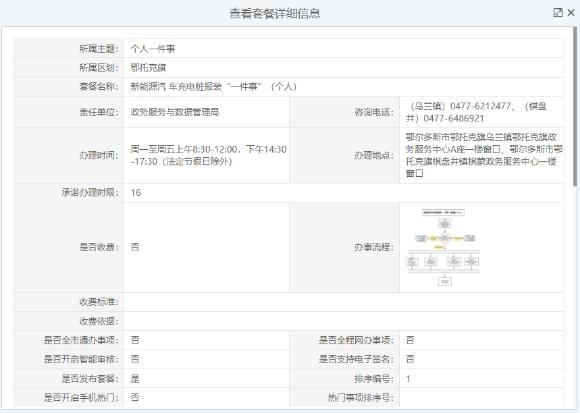This screenshot has height=413, width=580.
Task: Click the 所属主题 value 个人一件事
Action: click(x=153, y=49)
